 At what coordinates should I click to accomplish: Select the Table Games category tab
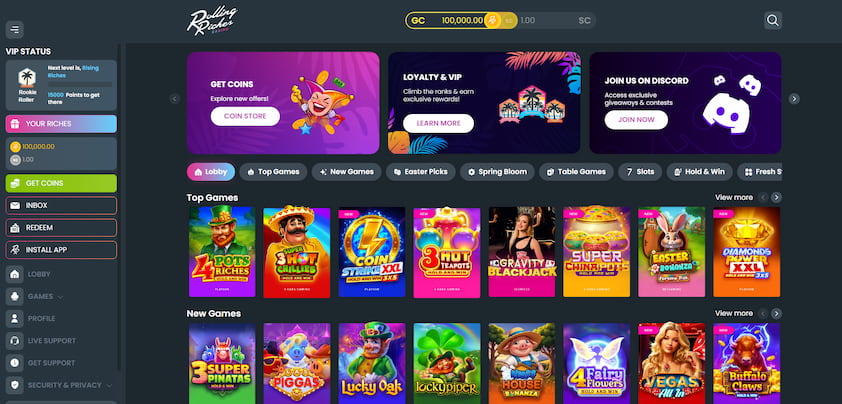point(576,172)
